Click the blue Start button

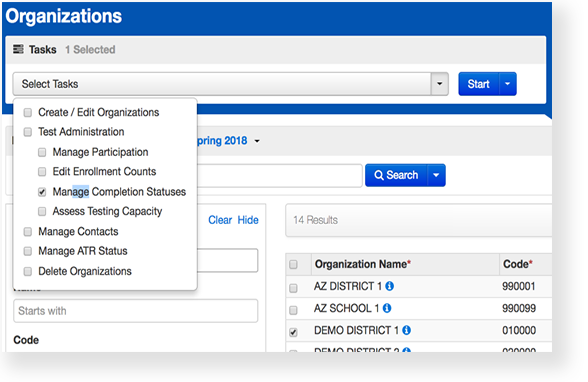pos(478,84)
